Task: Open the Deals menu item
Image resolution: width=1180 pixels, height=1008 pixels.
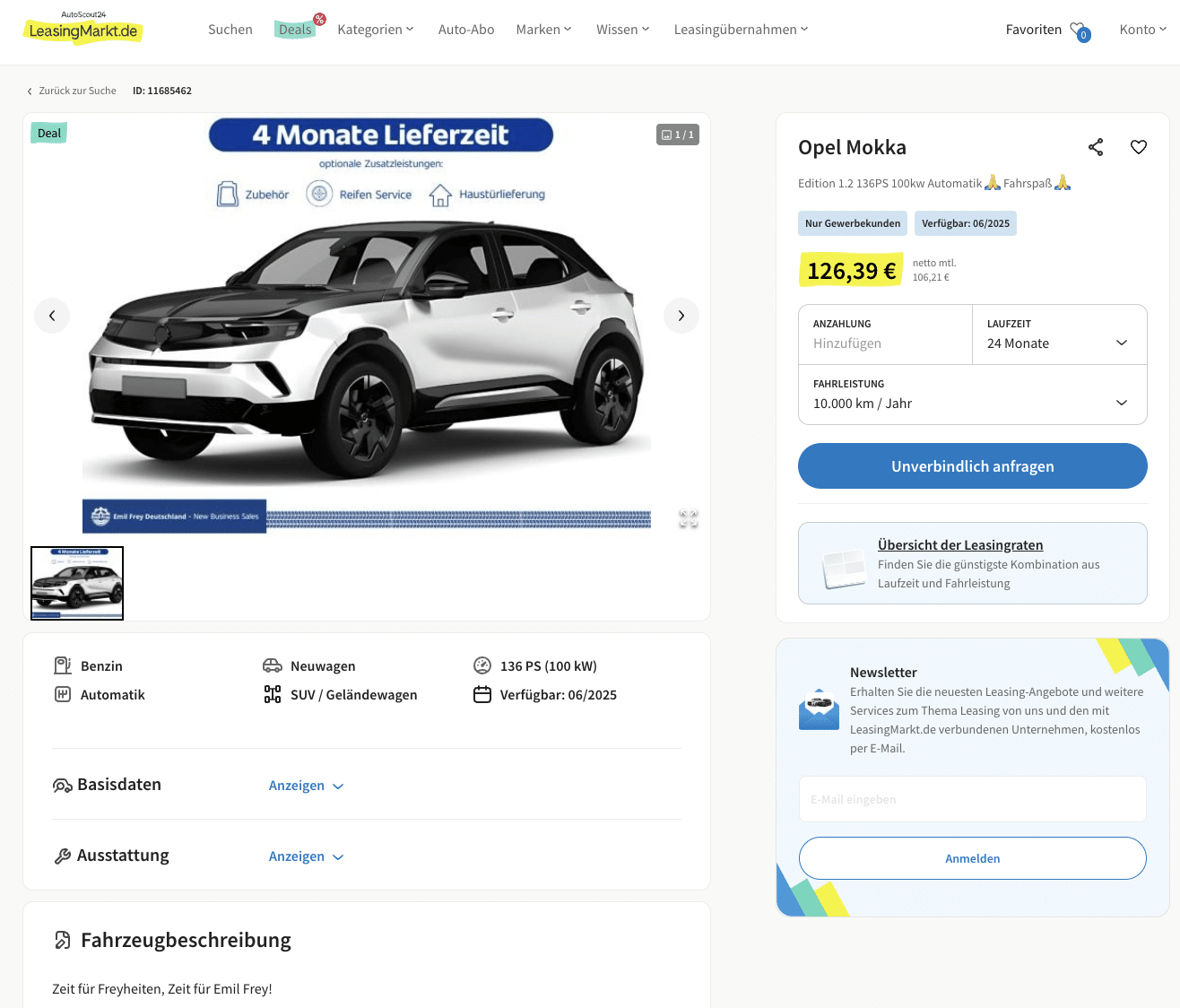Action: 296,30
